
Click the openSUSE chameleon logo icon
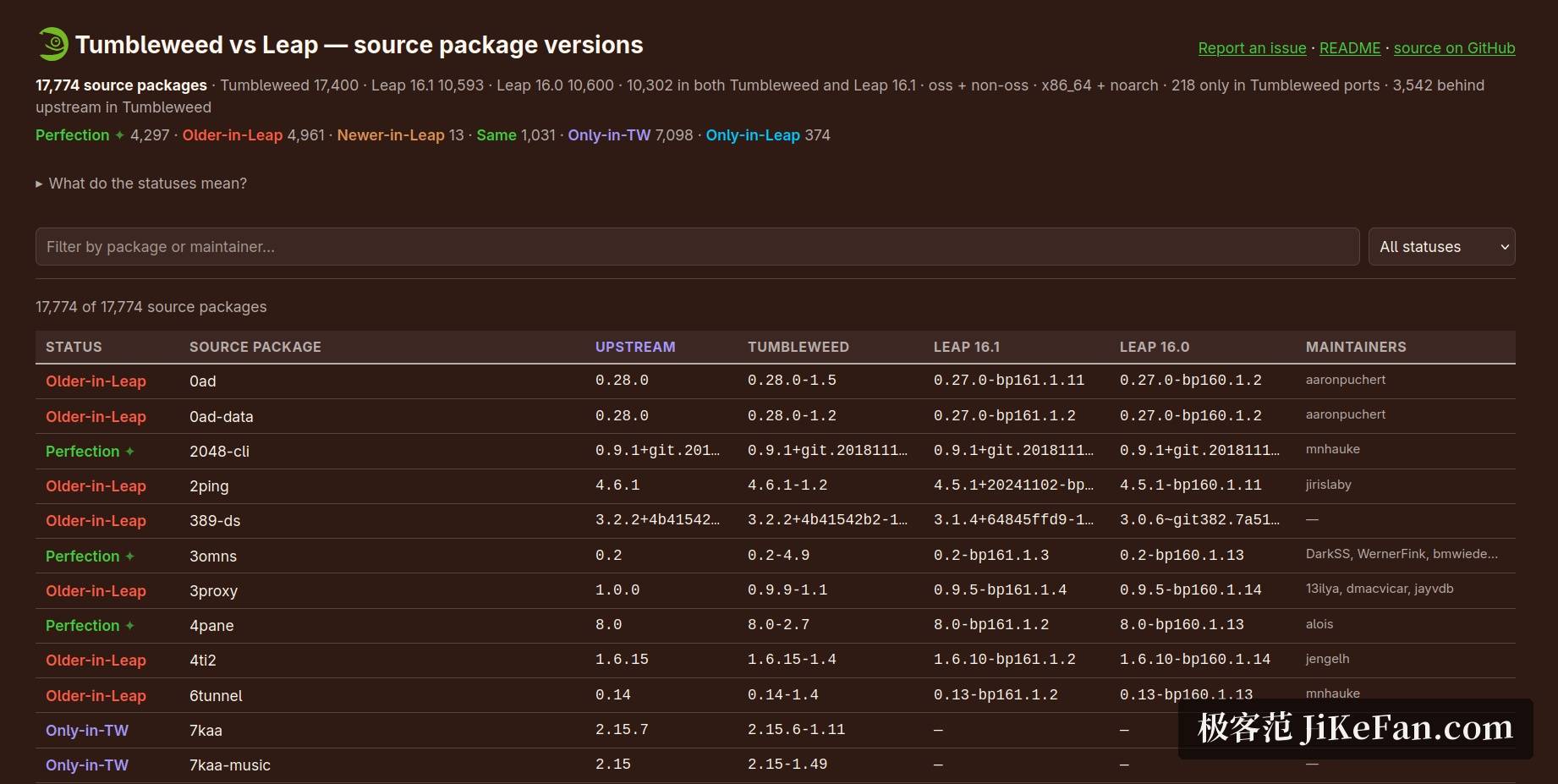pyautogui.click(x=52, y=44)
